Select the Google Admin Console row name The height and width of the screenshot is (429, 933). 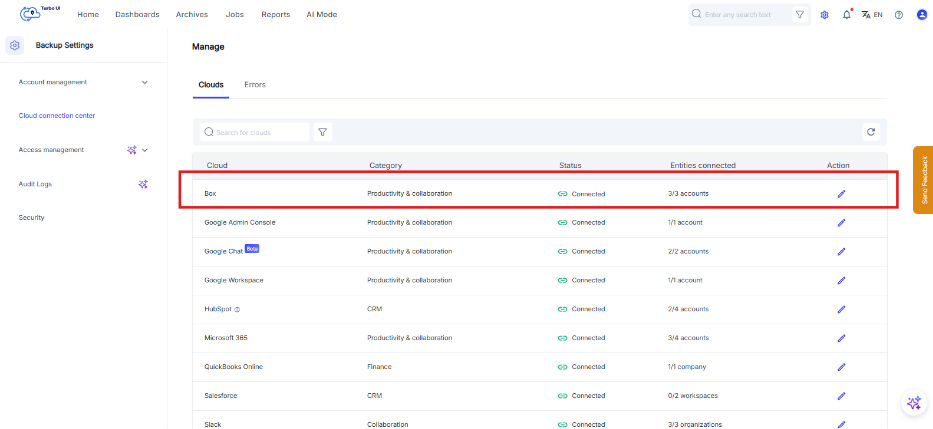[x=240, y=223]
